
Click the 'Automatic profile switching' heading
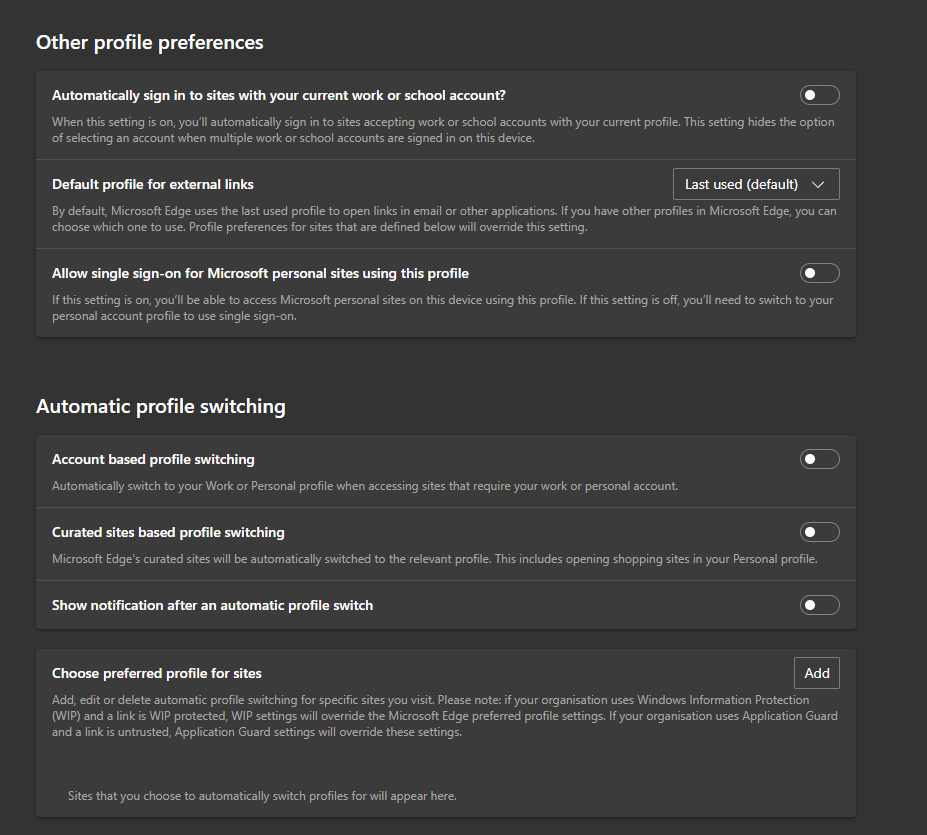161,406
